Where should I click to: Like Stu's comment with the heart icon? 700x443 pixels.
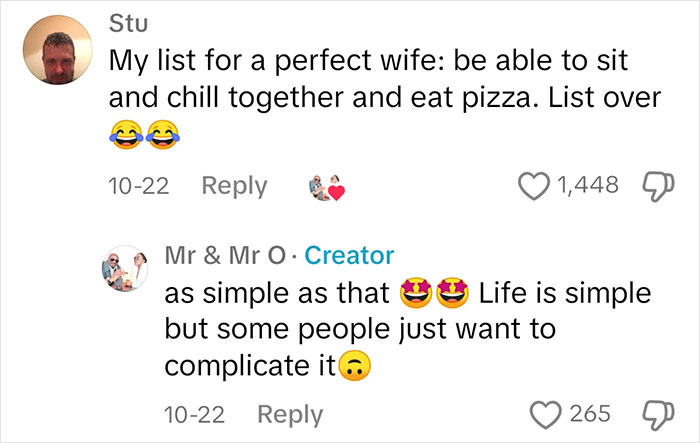(537, 185)
